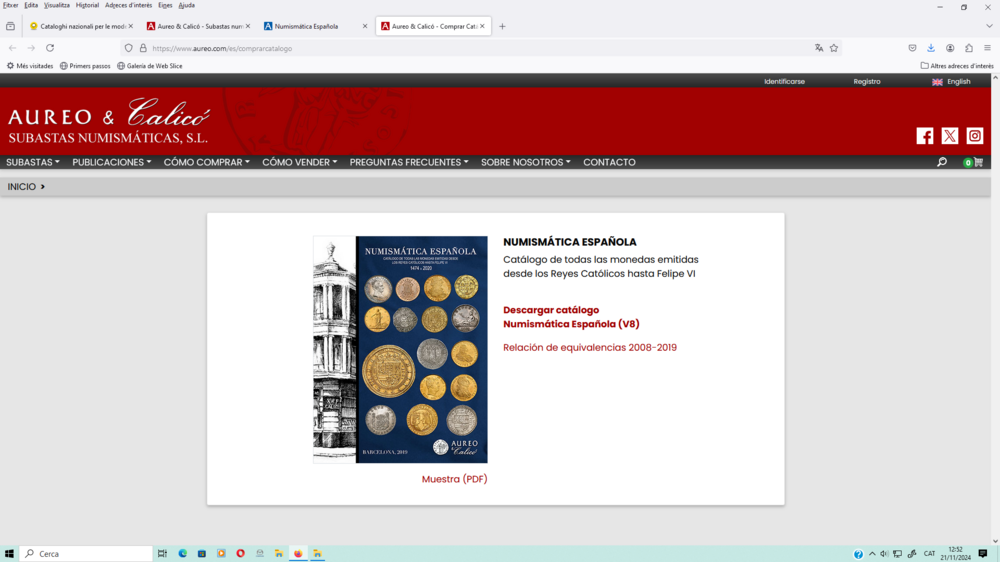
Task: Expand the PUBLICACIONES dropdown menu
Action: click(x=111, y=162)
